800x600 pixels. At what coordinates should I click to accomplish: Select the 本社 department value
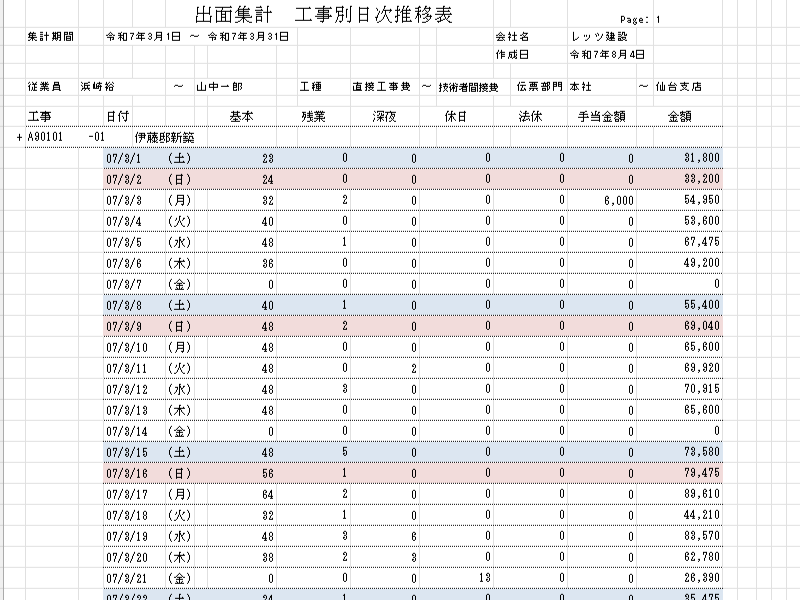coord(581,87)
